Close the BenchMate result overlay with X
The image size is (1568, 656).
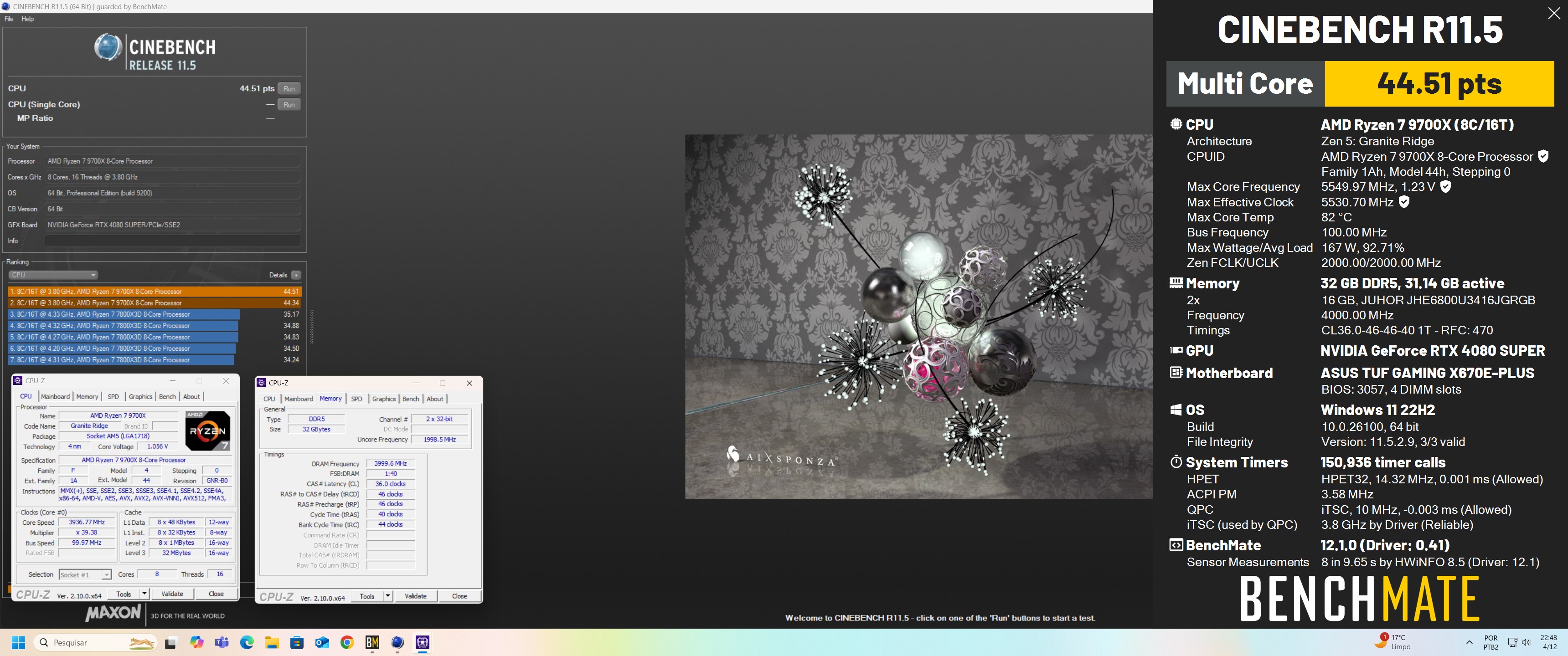1554,14
